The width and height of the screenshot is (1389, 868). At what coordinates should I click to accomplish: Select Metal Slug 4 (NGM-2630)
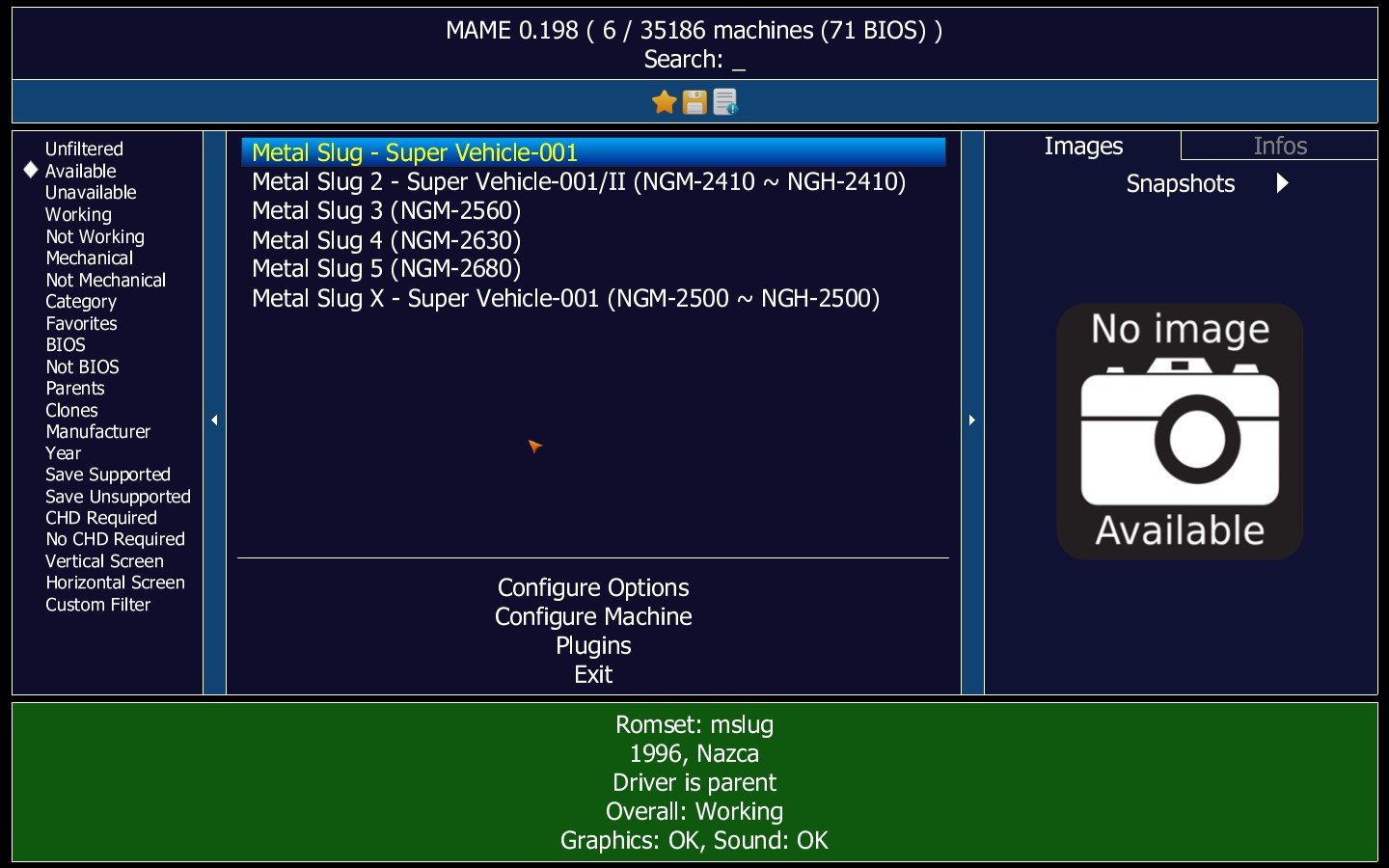[593, 240]
